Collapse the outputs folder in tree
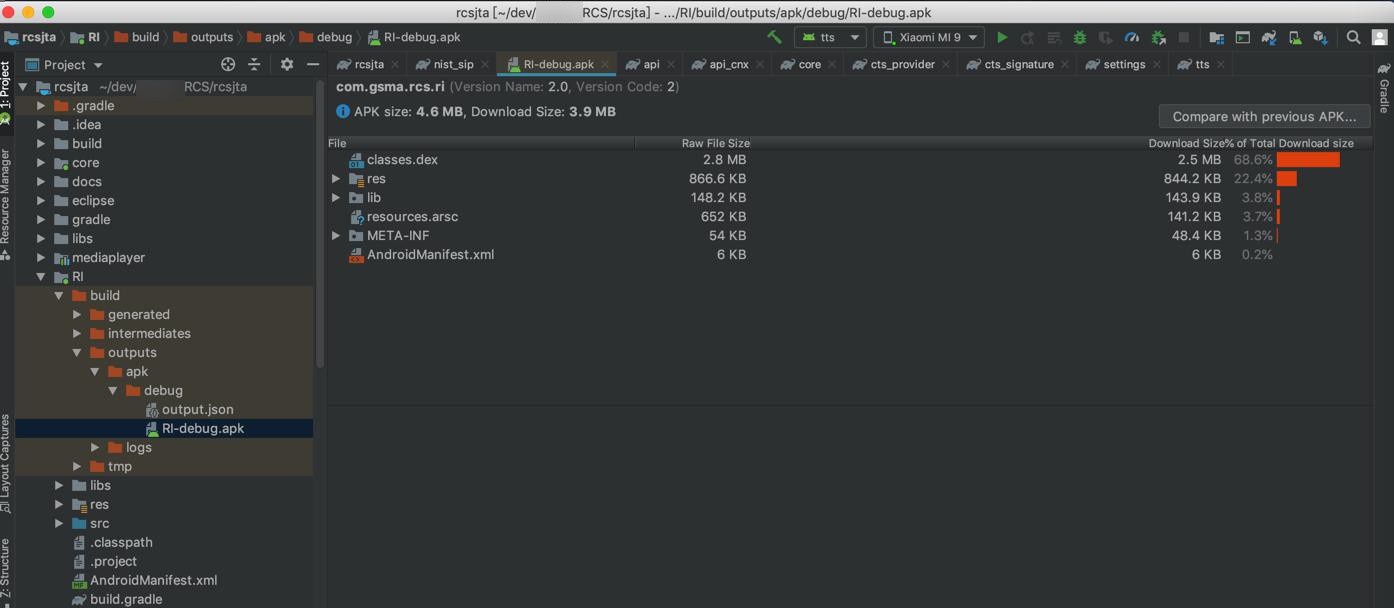 [x=78, y=353]
